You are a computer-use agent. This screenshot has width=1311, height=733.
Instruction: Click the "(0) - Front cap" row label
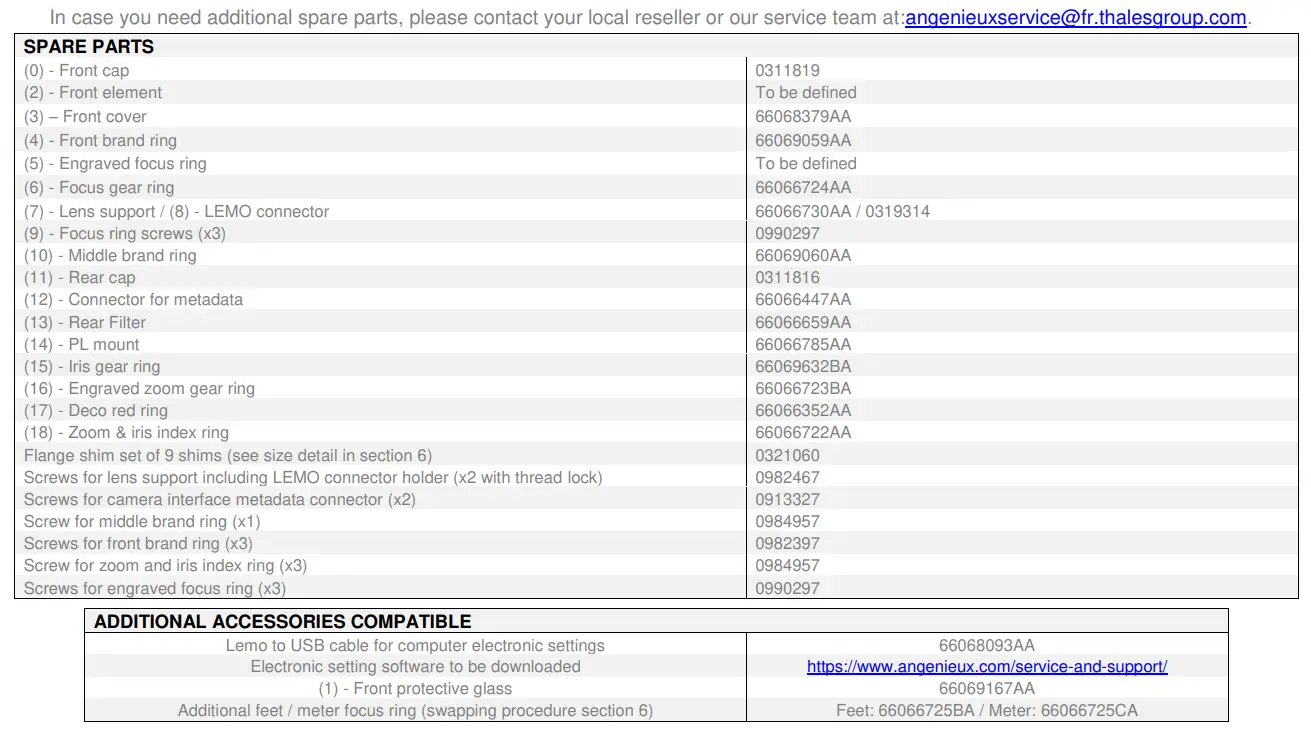[x=77, y=71]
